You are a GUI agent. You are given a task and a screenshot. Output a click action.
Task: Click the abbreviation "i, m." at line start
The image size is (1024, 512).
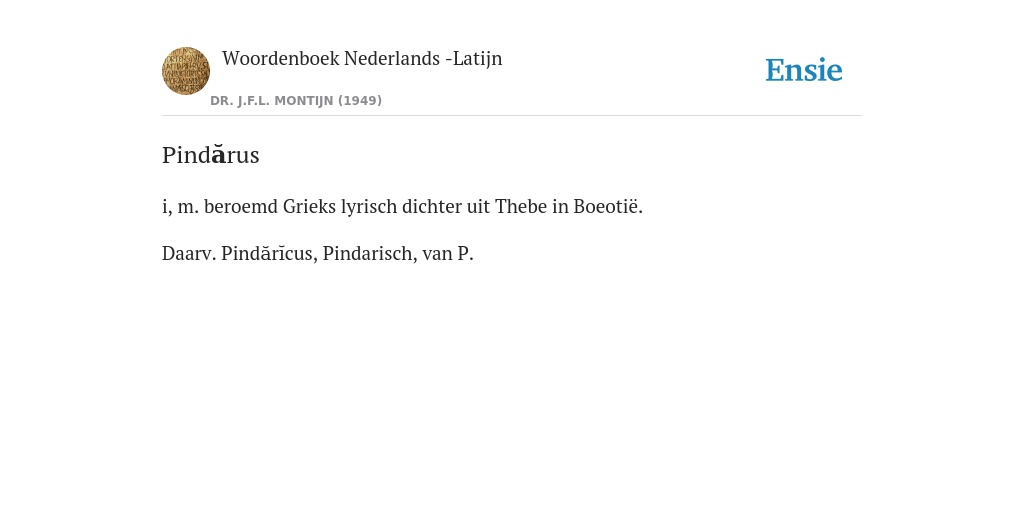180,207
